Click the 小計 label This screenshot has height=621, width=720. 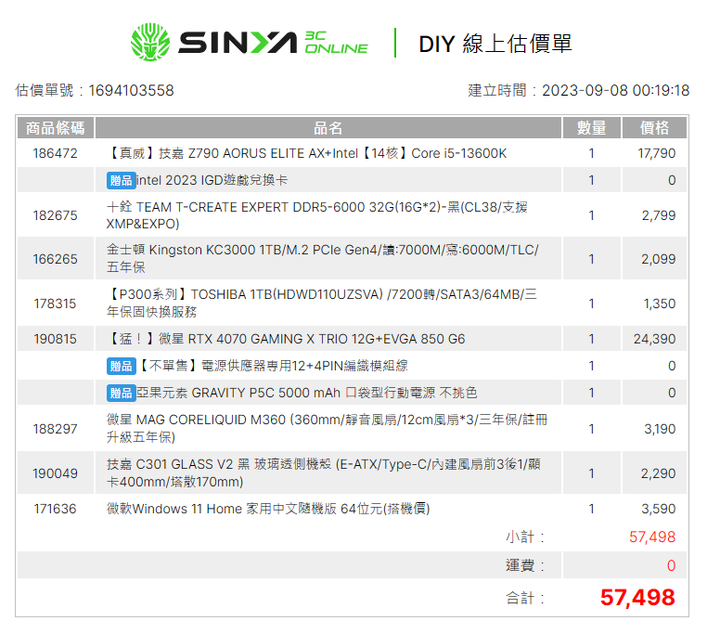click(x=525, y=537)
